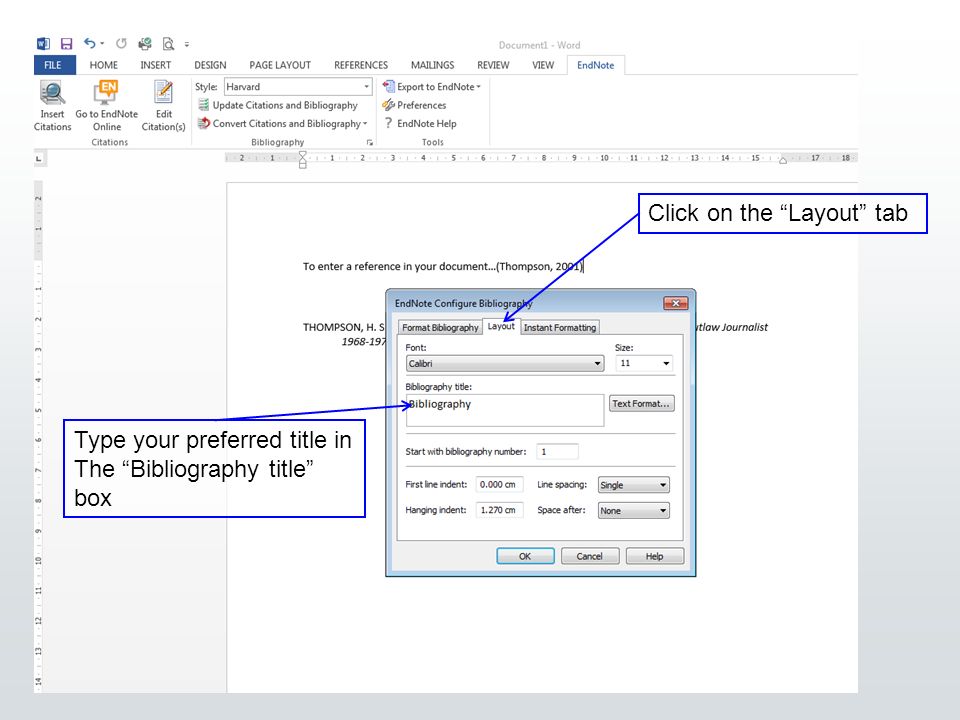Select the EndNote ribbon tab

595,65
